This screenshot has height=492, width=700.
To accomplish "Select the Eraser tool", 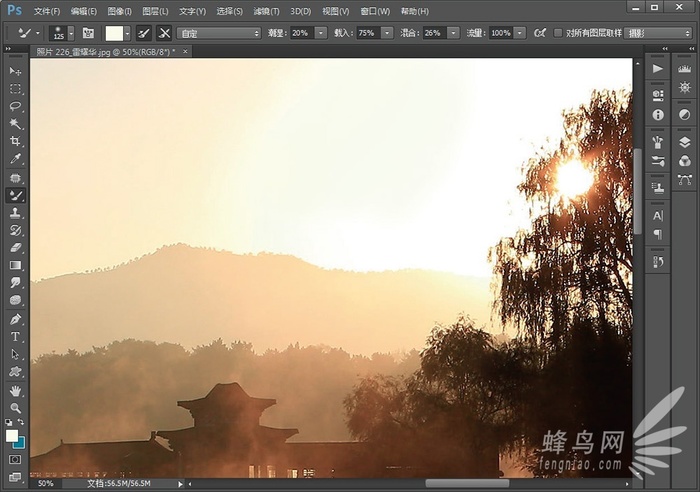I will coord(15,248).
